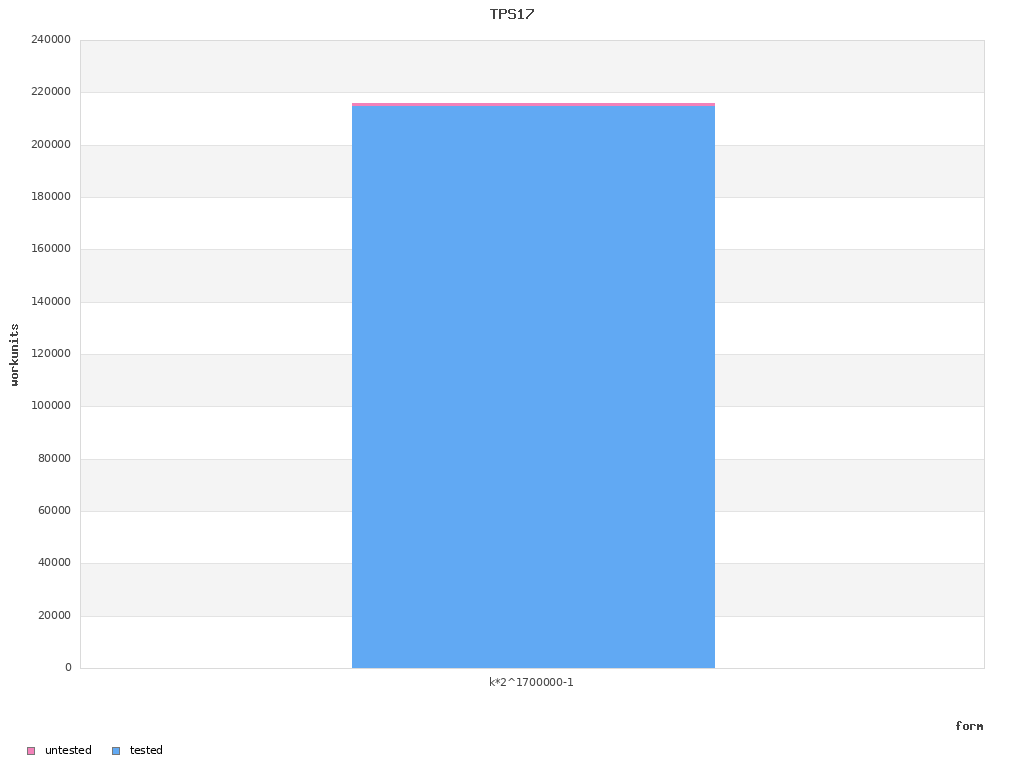Click the 160000 y-axis tick label
1024x768 pixels.
pyautogui.click(x=51, y=249)
